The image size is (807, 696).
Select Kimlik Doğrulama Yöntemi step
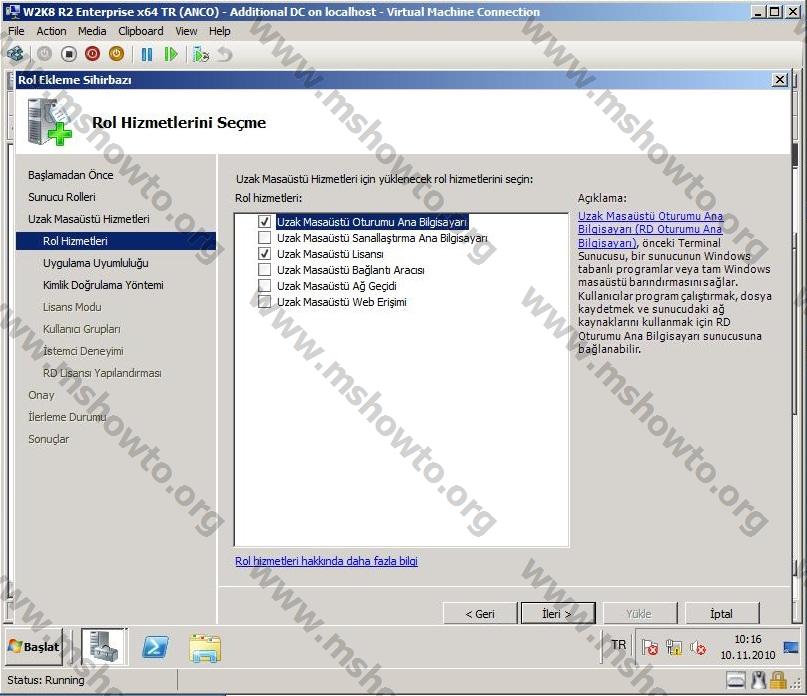coord(103,285)
